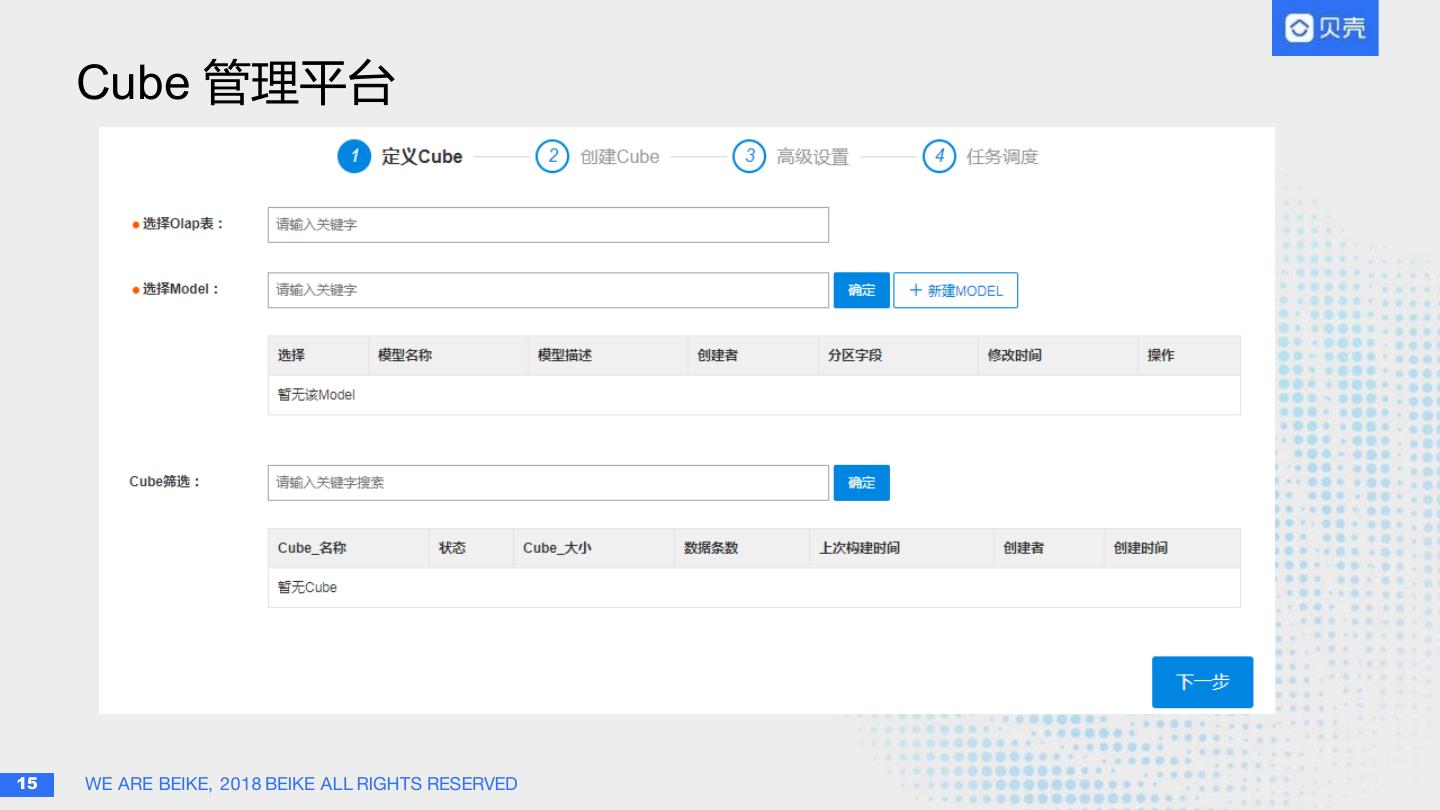This screenshot has width=1440, height=810.
Task: Click the Cube_大小 column header
Action: (x=557, y=548)
